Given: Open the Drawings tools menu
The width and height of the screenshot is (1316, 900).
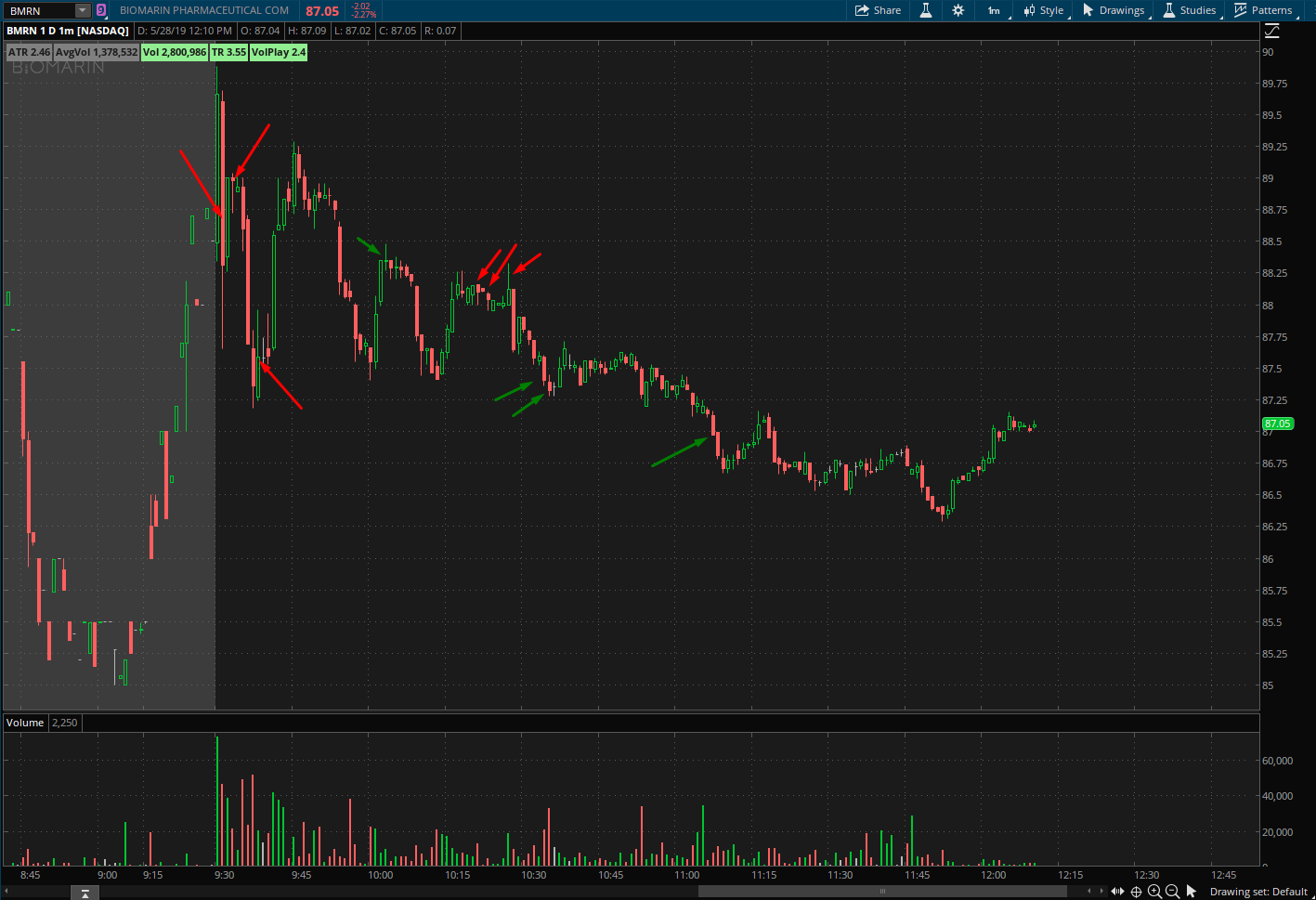Looking at the screenshot, I should 1114,10.
